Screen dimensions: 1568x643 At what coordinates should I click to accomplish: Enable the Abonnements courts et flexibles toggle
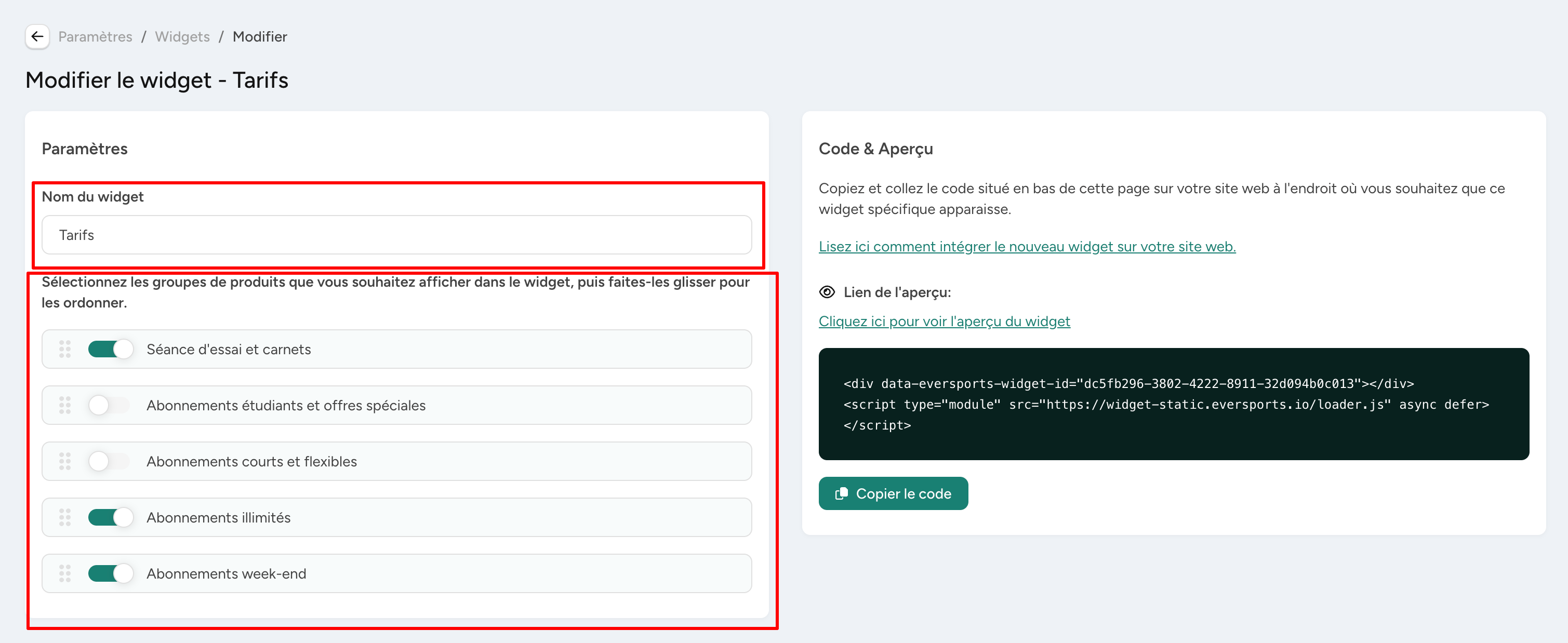point(110,461)
